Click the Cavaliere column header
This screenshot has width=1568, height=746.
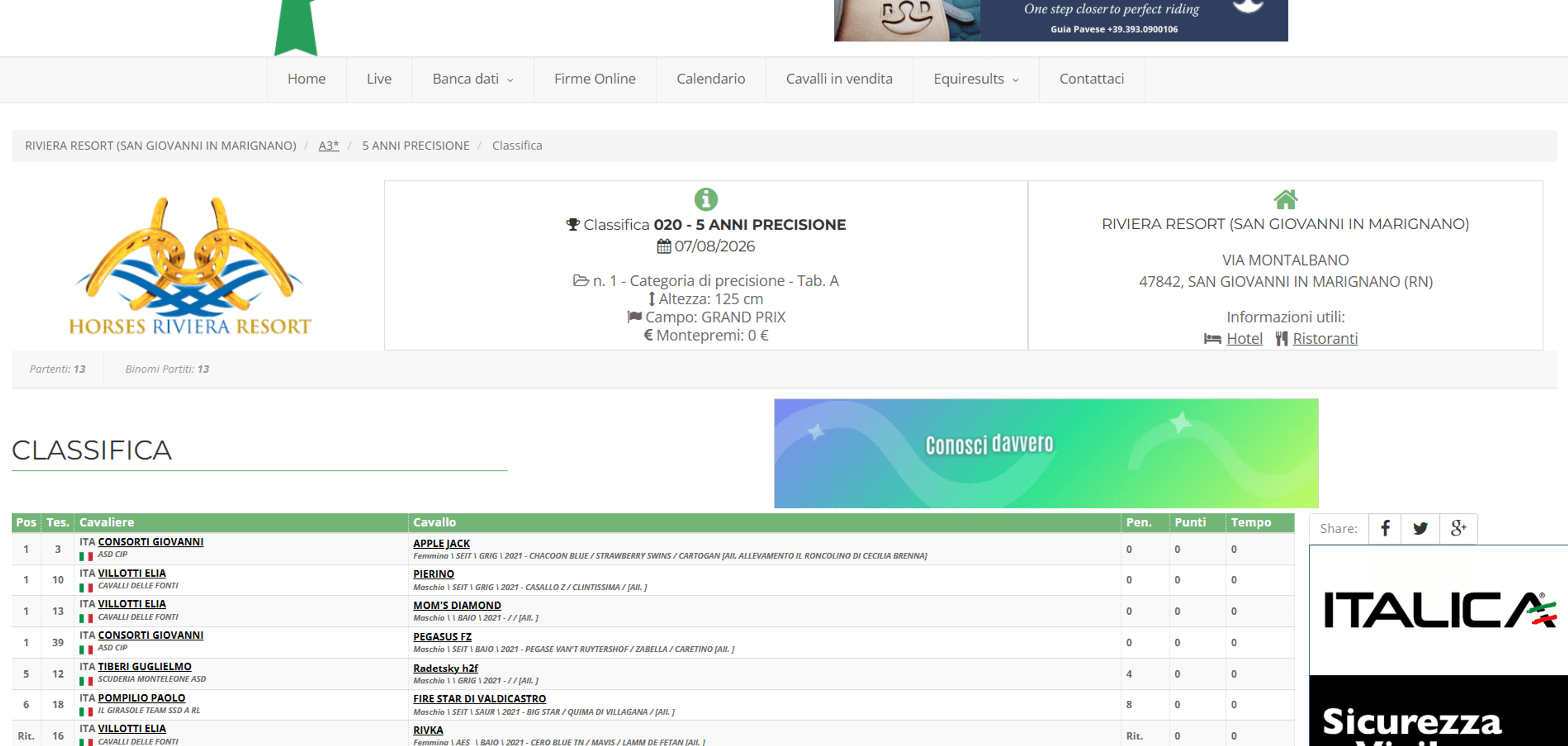tap(241, 522)
